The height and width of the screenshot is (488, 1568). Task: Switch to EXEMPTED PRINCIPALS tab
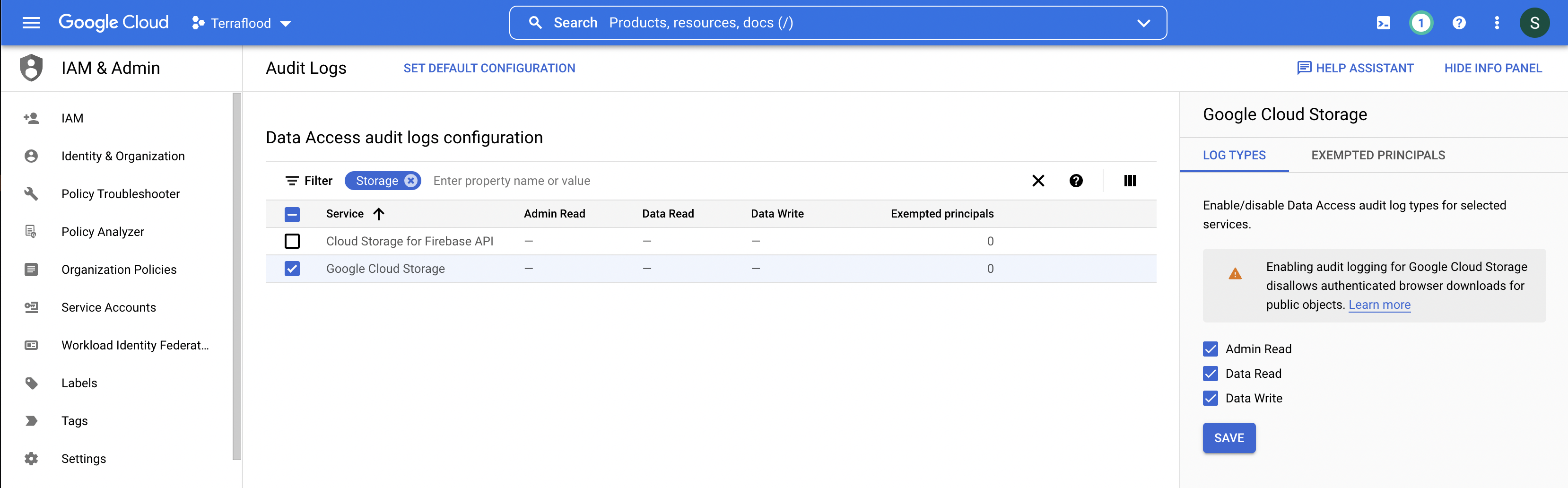tap(1377, 155)
